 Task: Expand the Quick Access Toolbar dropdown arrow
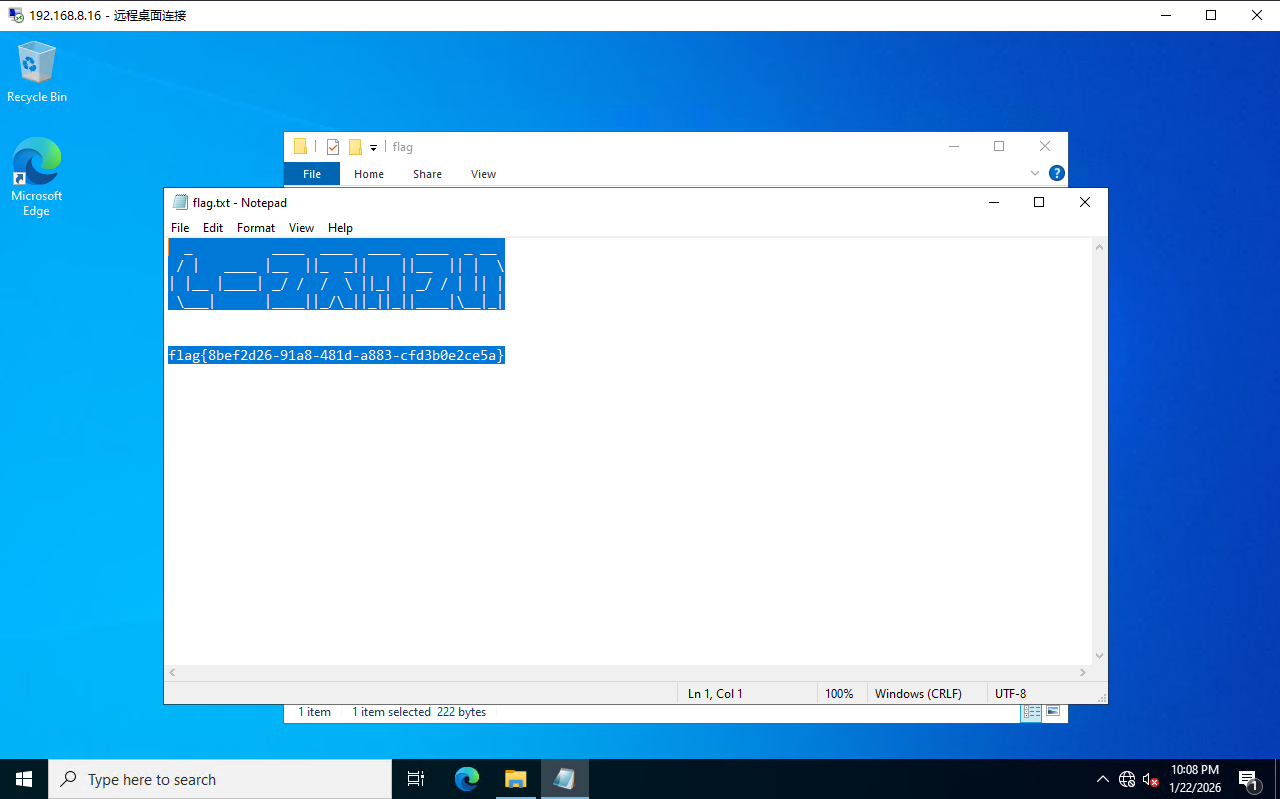point(373,147)
